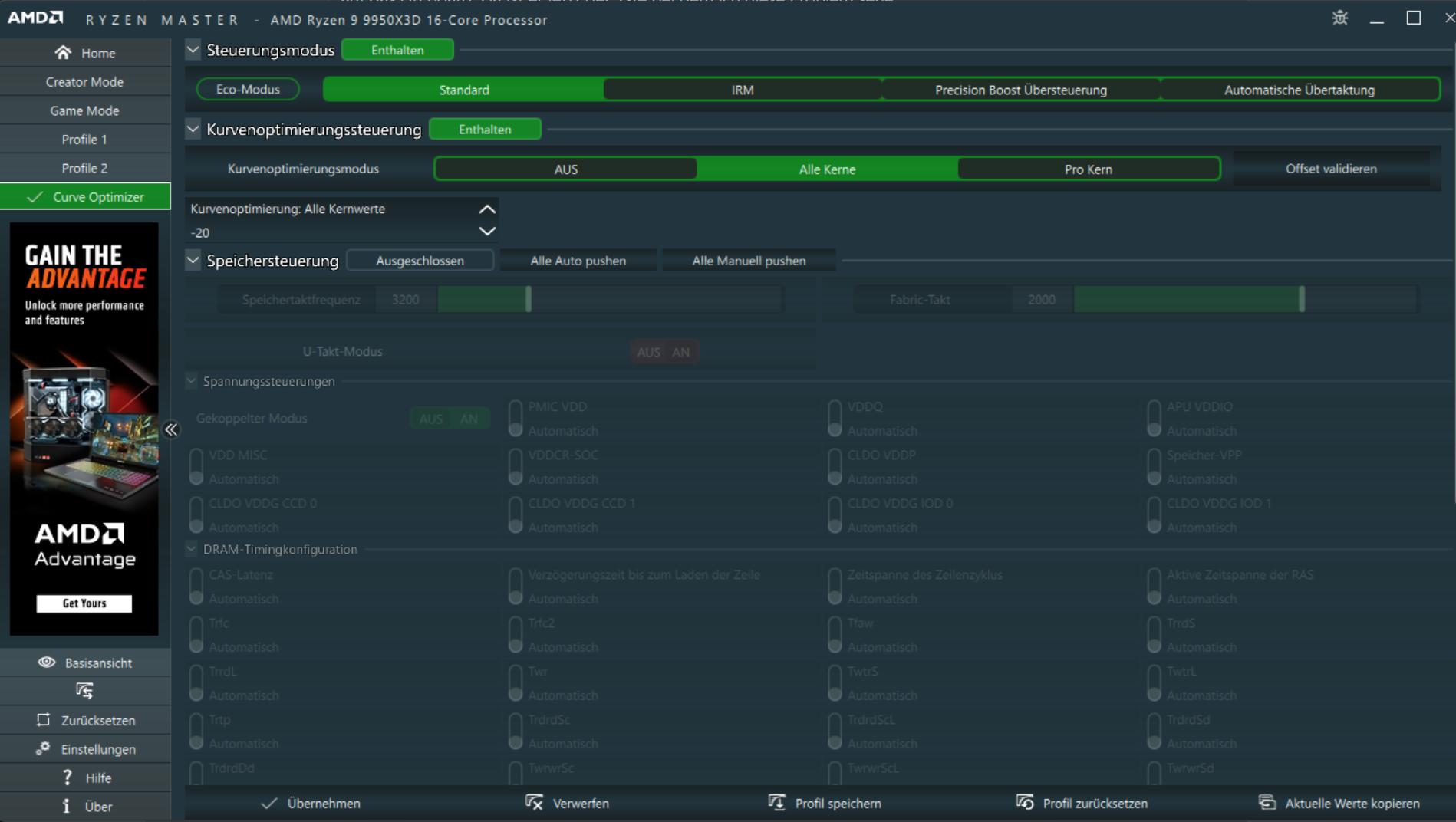Click the Aktuelle Werte kopieren icon
Screen dimensions: 1456x822
(1267, 803)
